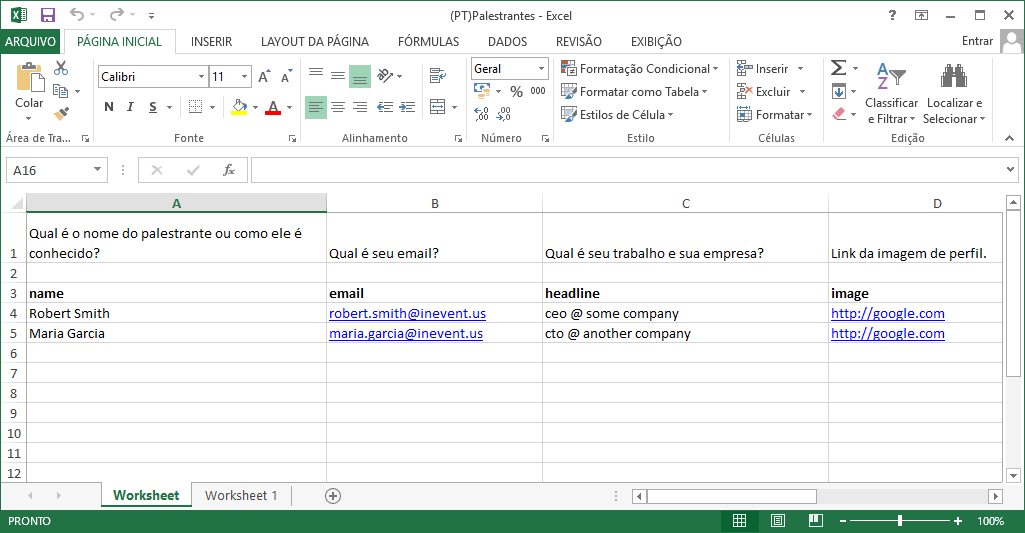The width and height of the screenshot is (1025, 533).
Task: Copy selection using the copy icon
Action: pyautogui.click(x=61, y=91)
